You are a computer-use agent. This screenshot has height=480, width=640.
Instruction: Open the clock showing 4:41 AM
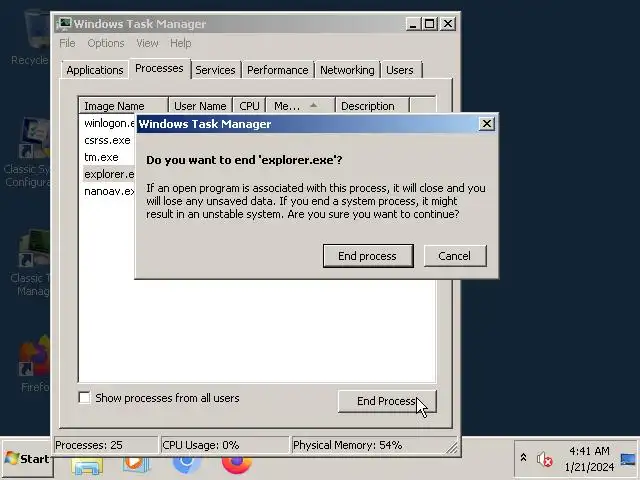[589, 459]
